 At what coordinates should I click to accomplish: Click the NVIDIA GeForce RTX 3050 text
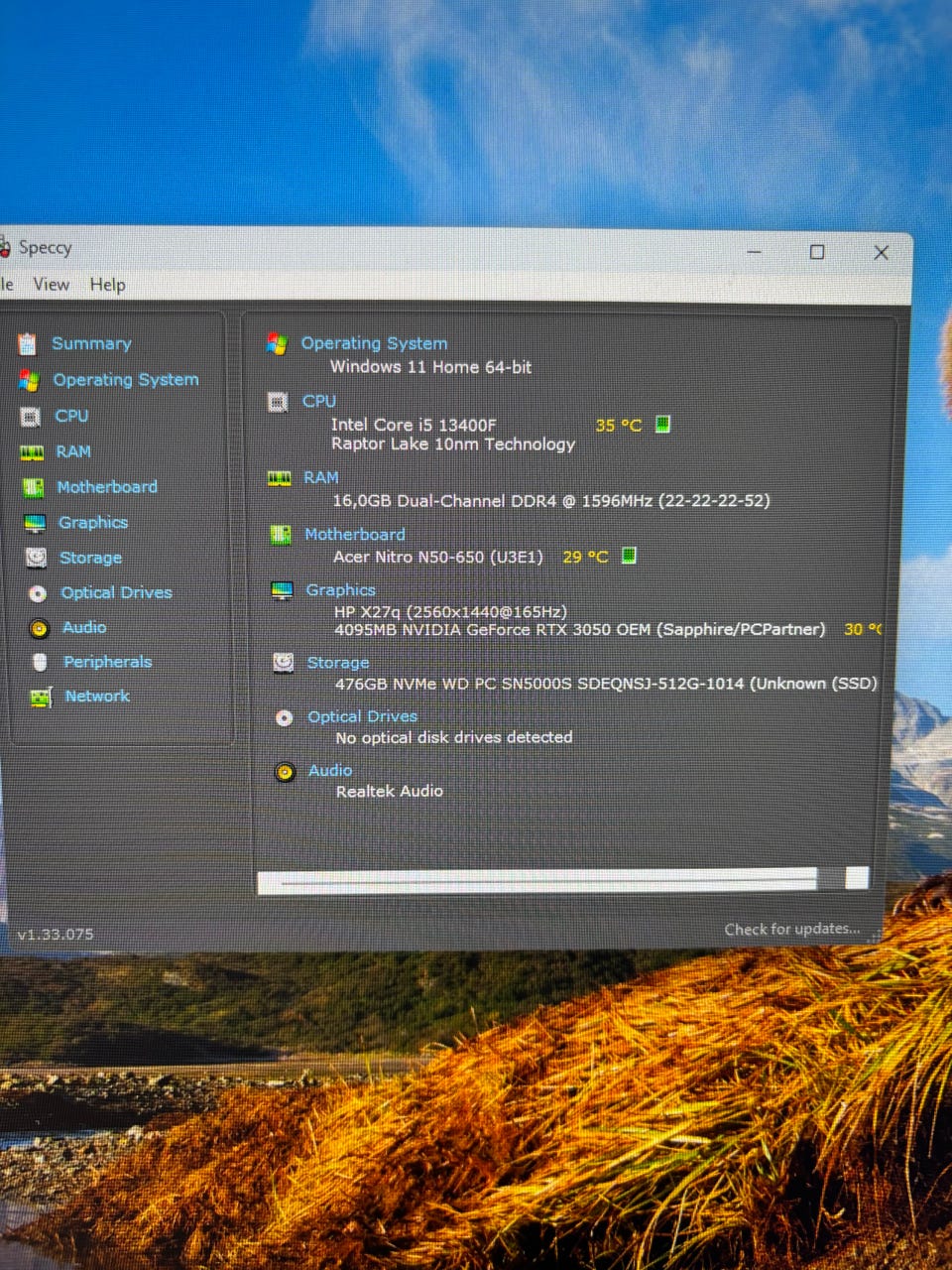(579, 629)
